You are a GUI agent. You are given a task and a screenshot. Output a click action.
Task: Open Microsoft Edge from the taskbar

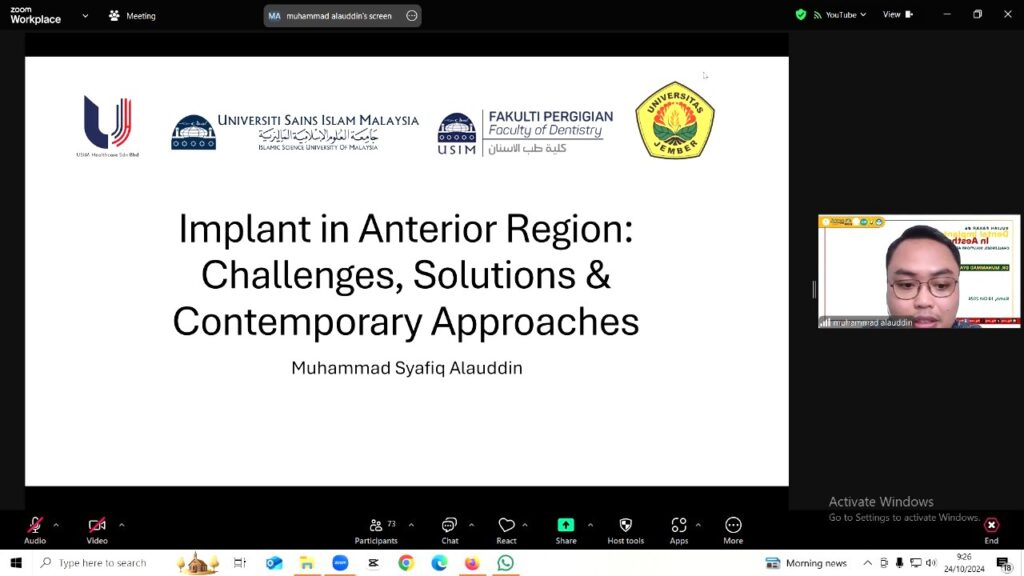click(x=439, y=563)
